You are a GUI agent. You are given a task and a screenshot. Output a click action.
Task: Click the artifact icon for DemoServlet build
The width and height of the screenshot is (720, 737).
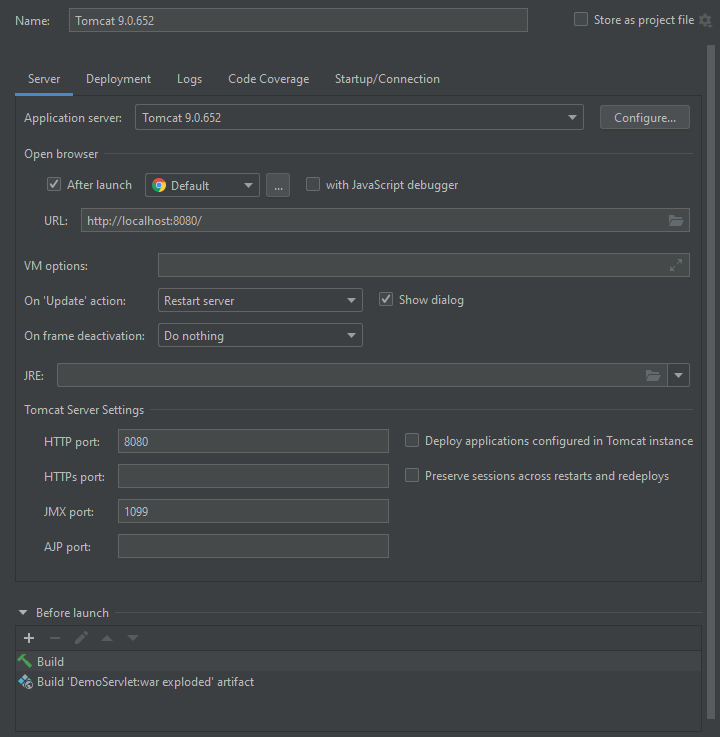[25, 682]
